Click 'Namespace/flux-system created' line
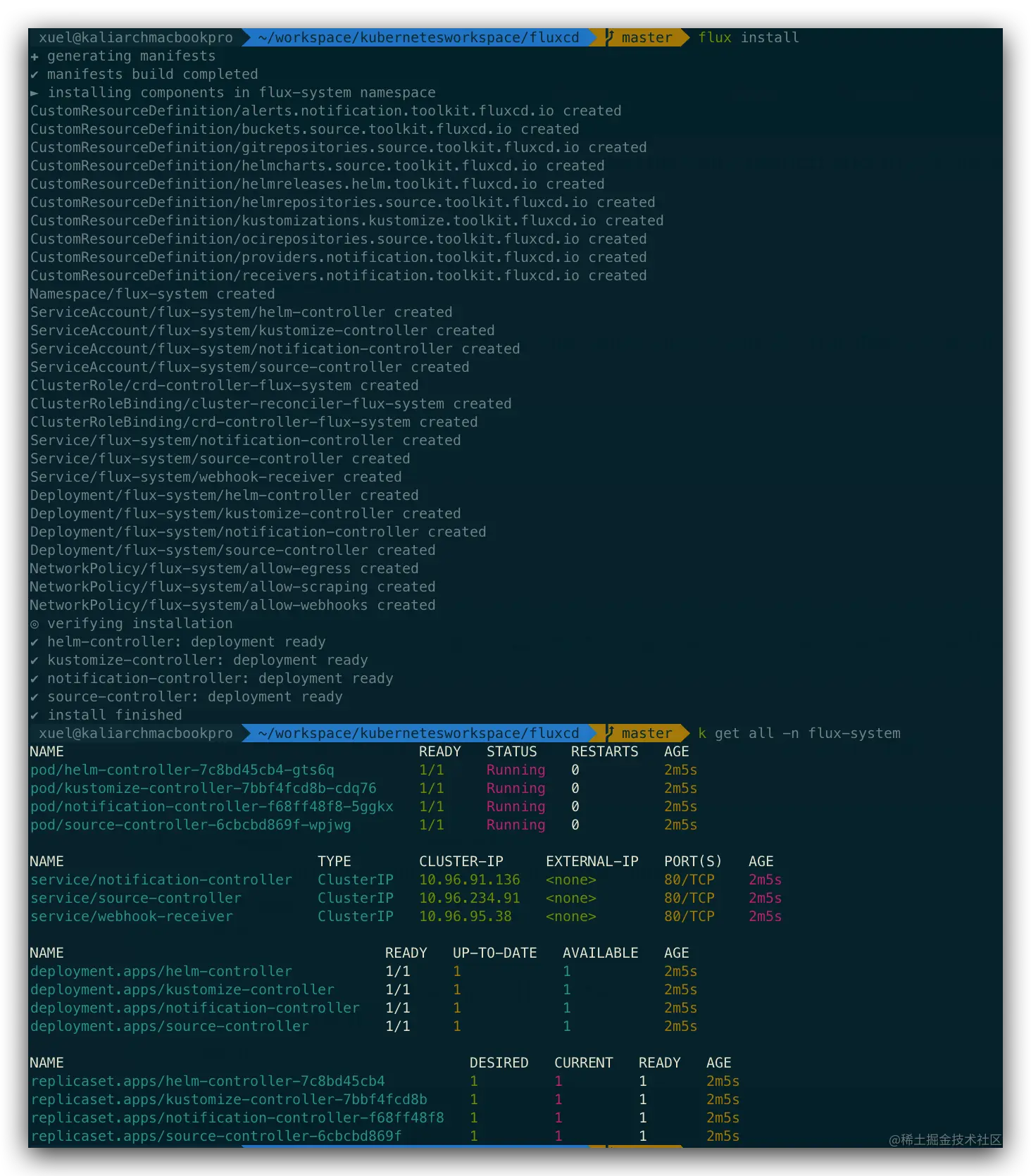Viewport: 1031px width, 1176px height. [153, 294]
